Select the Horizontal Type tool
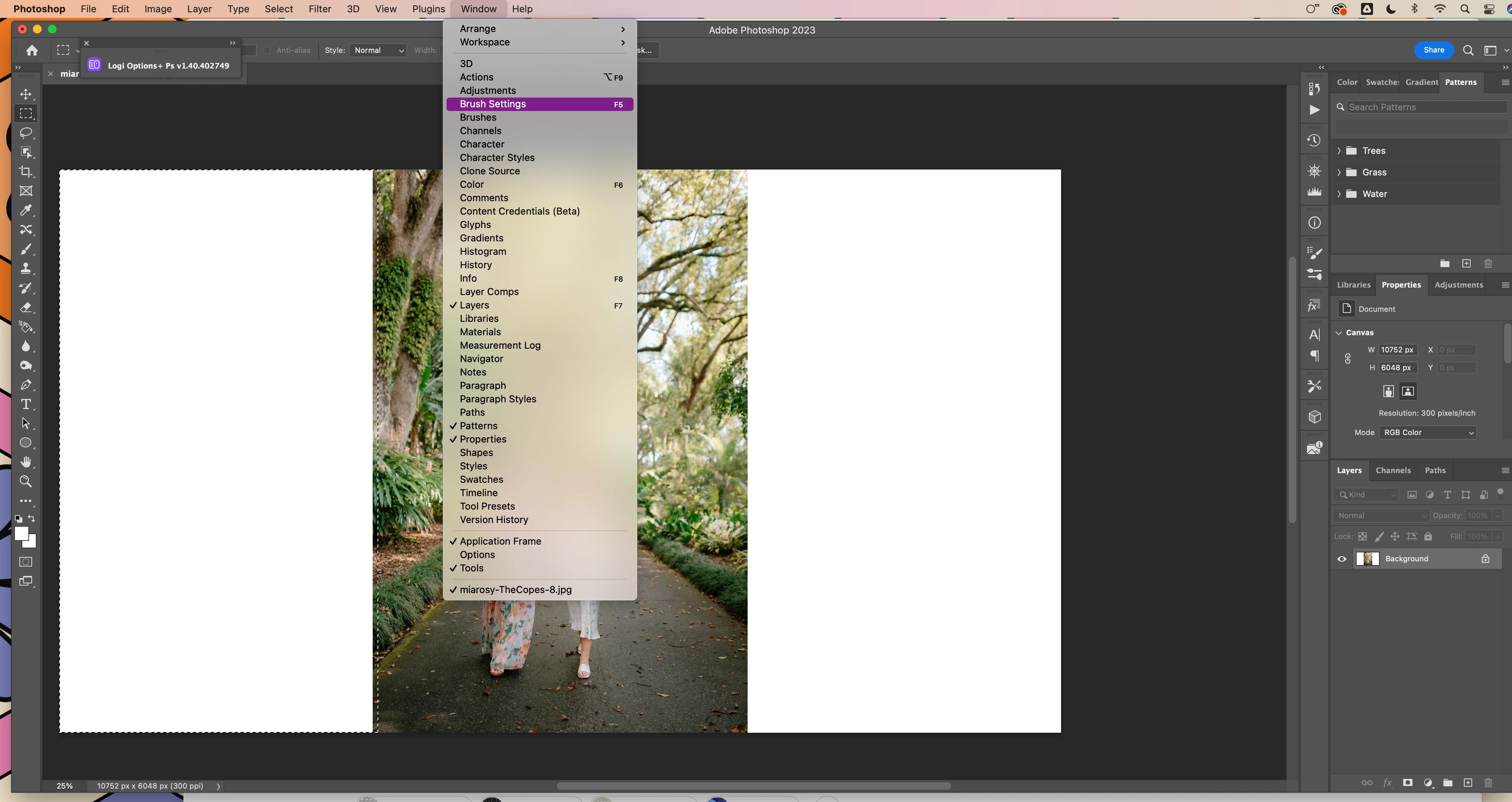This screenshot has height=802, width=1512. [x=26, y=404]
